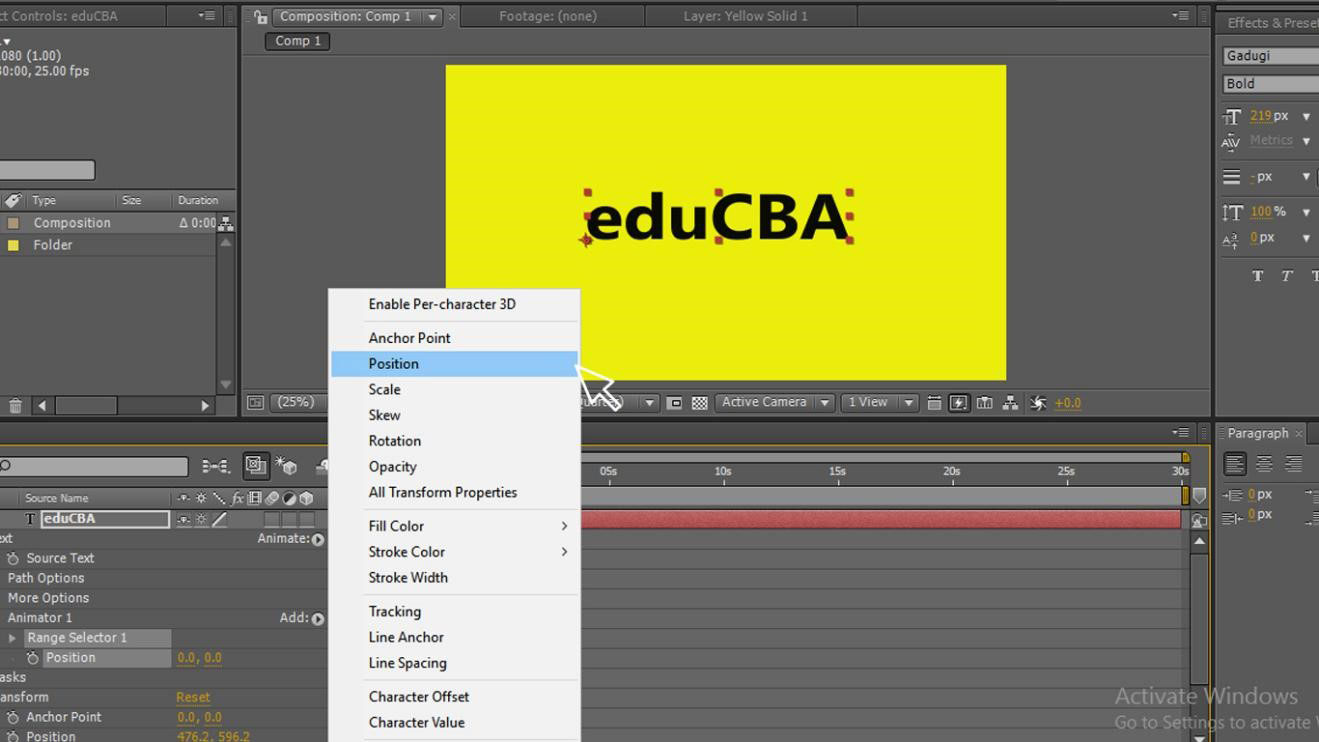
Task: Toggle the fast previews icon
Action: point(959,403)
